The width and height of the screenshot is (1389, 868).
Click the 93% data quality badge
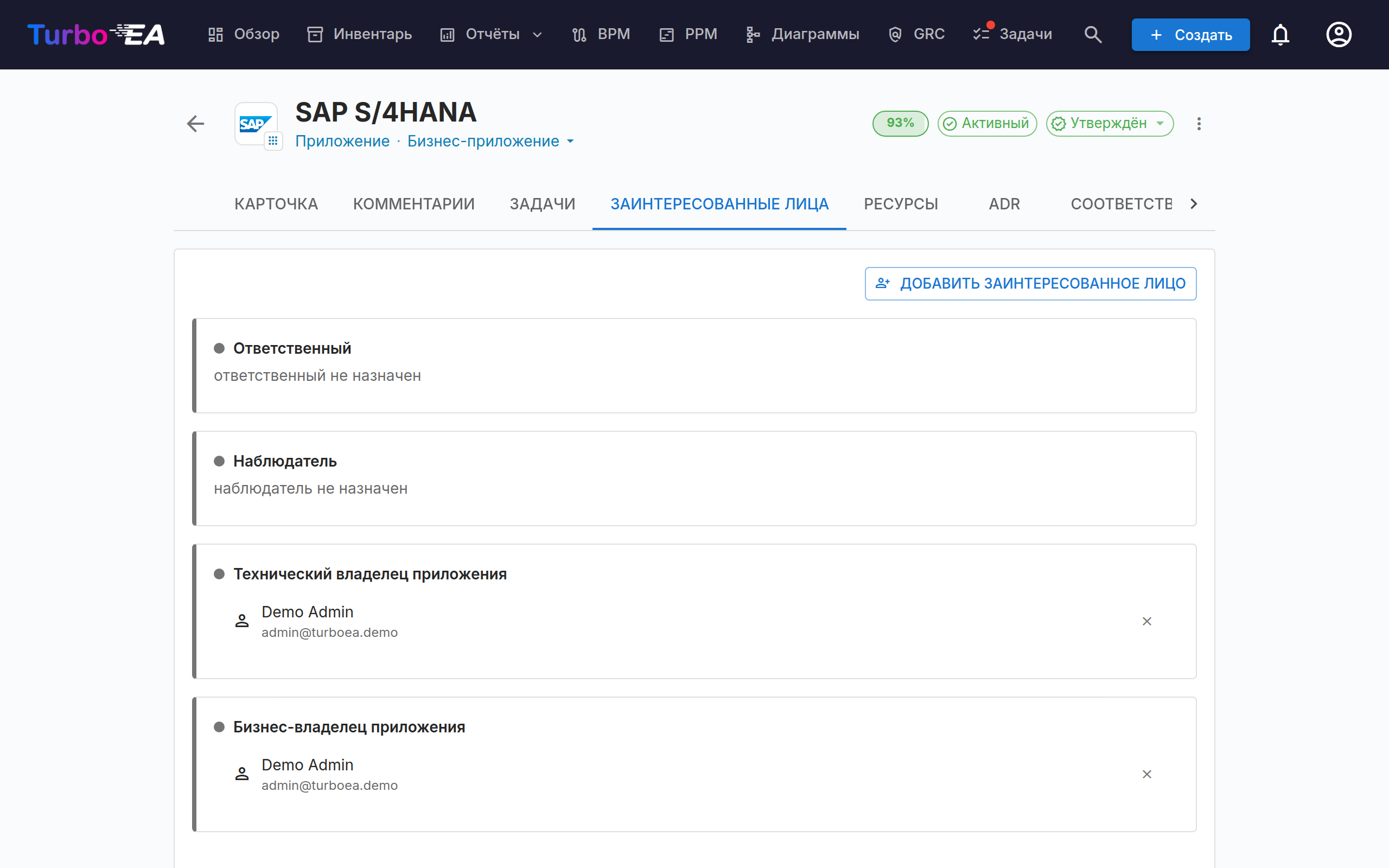[x=900, y=124]
